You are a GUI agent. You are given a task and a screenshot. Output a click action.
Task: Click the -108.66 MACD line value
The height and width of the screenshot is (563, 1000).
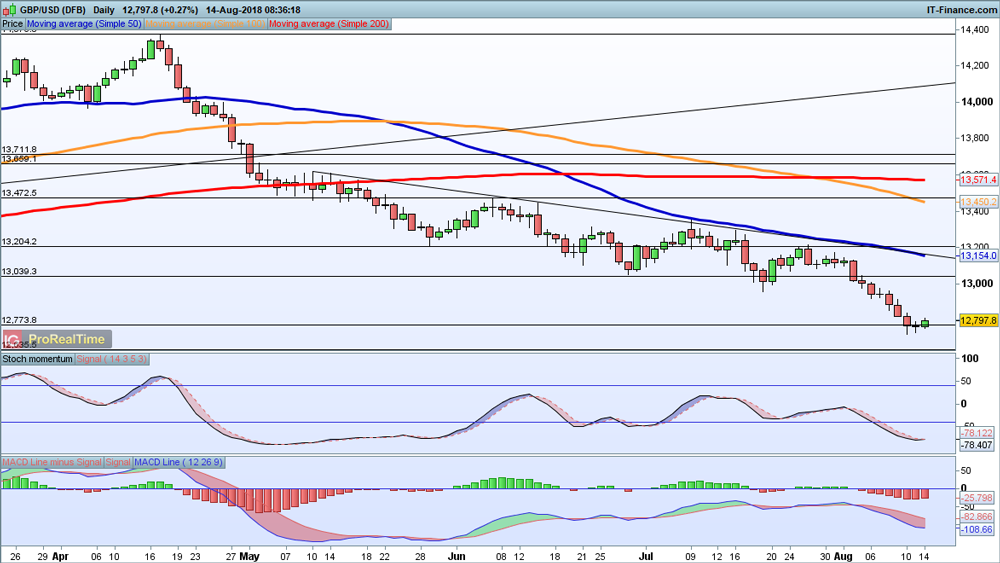coord(976,529)
